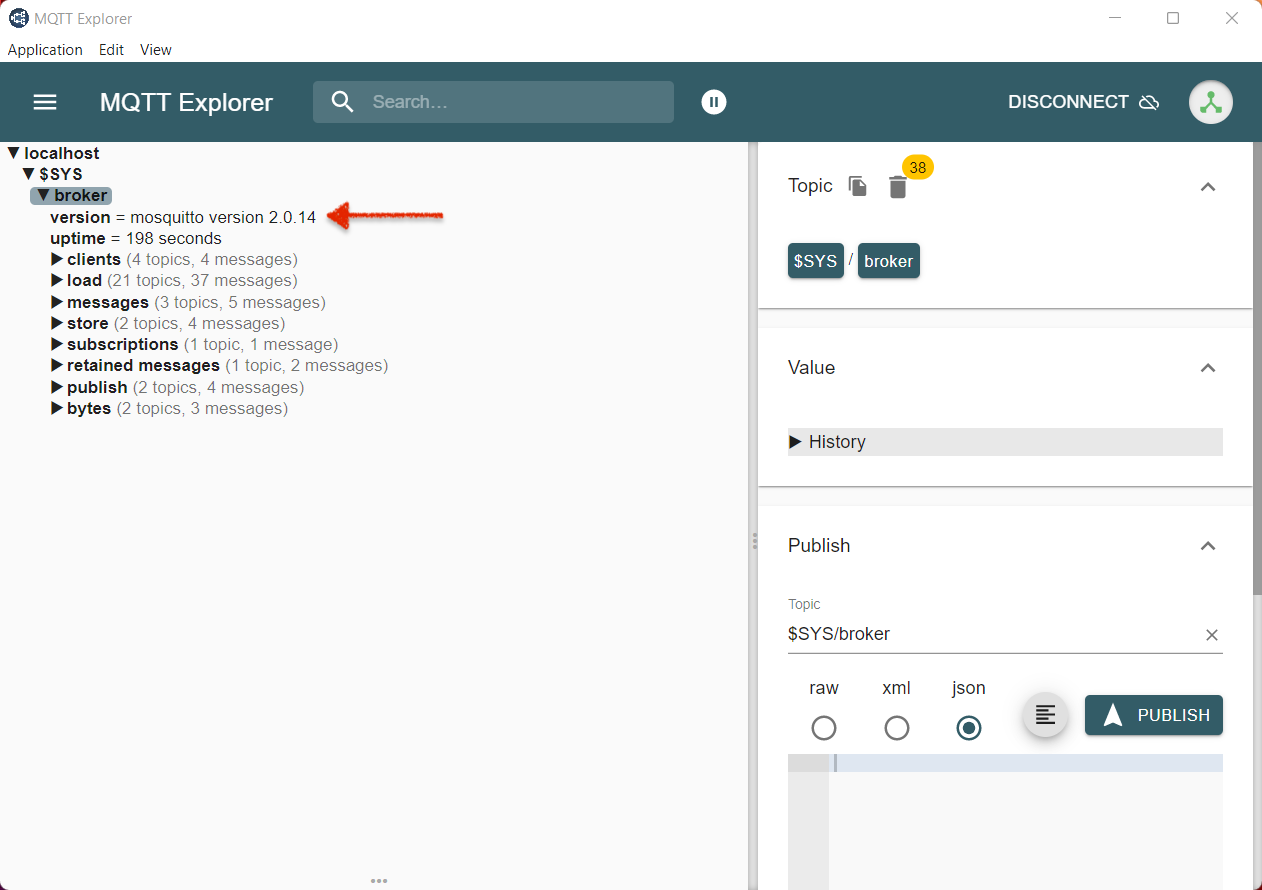Pause incoming message updates

pos(714,102)
